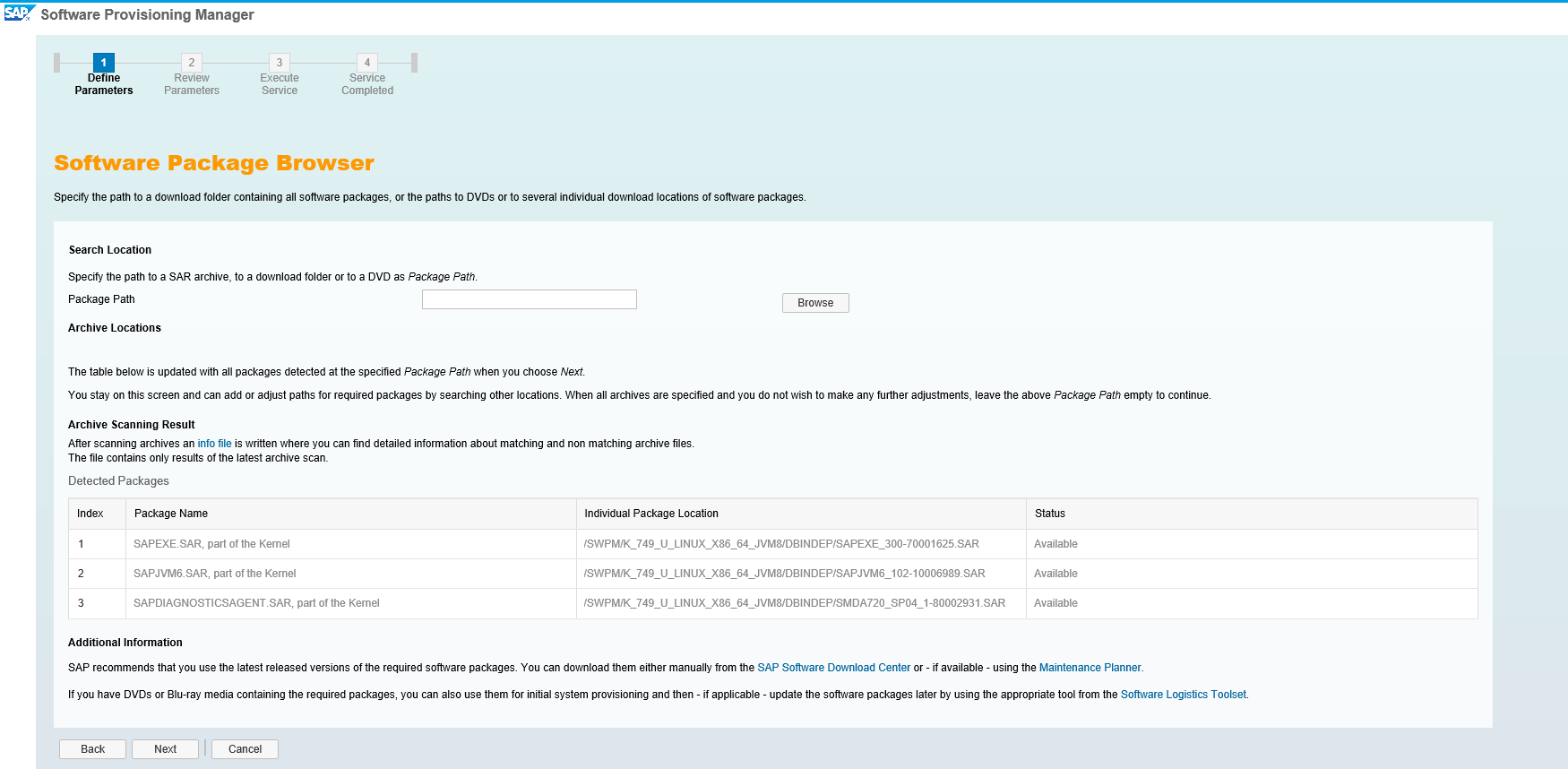
Task: Click the Cancel button
Action: (245, 749)
